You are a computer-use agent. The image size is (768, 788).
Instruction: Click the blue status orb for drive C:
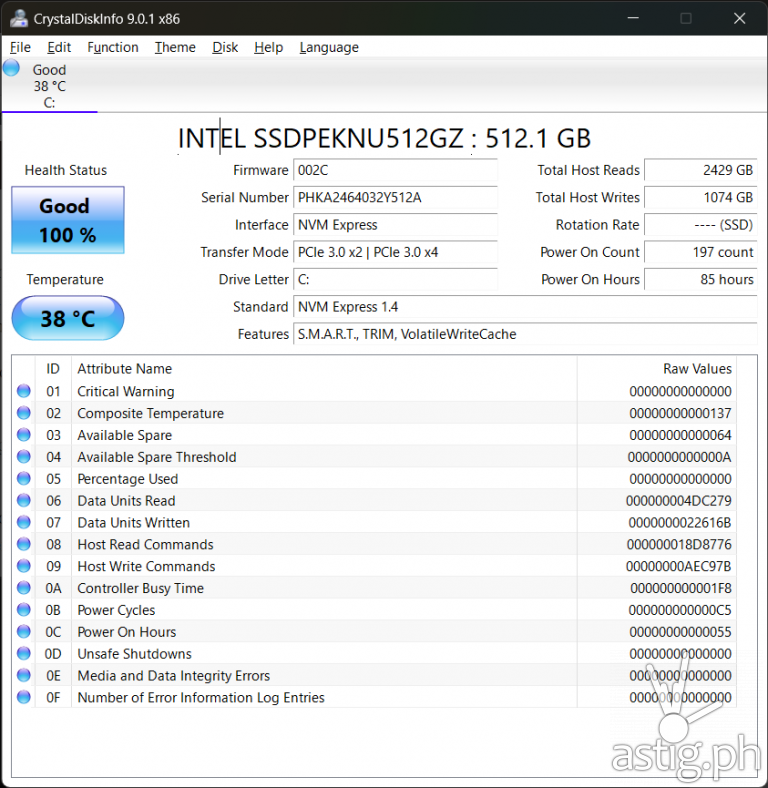coord(11,68)
